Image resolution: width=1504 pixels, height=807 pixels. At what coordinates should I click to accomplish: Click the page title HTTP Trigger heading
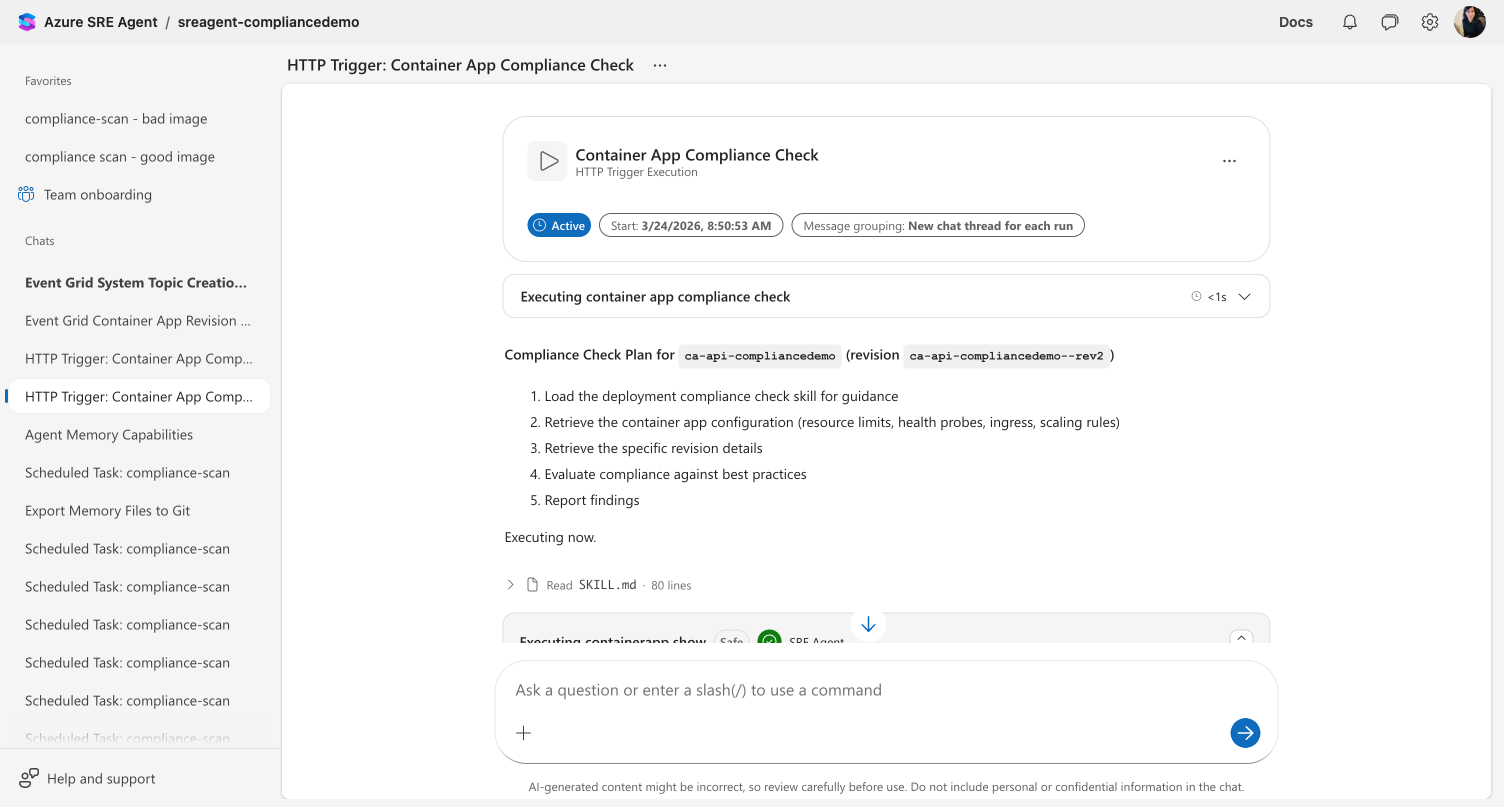[x=460, y=65]
